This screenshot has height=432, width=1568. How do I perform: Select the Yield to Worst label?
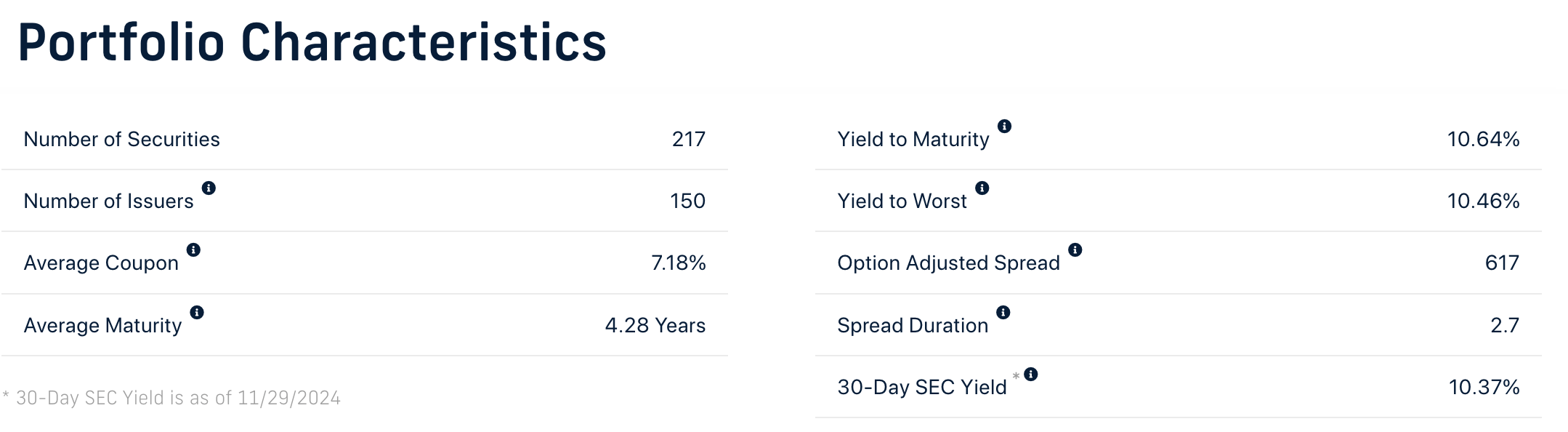click(901, 201)
